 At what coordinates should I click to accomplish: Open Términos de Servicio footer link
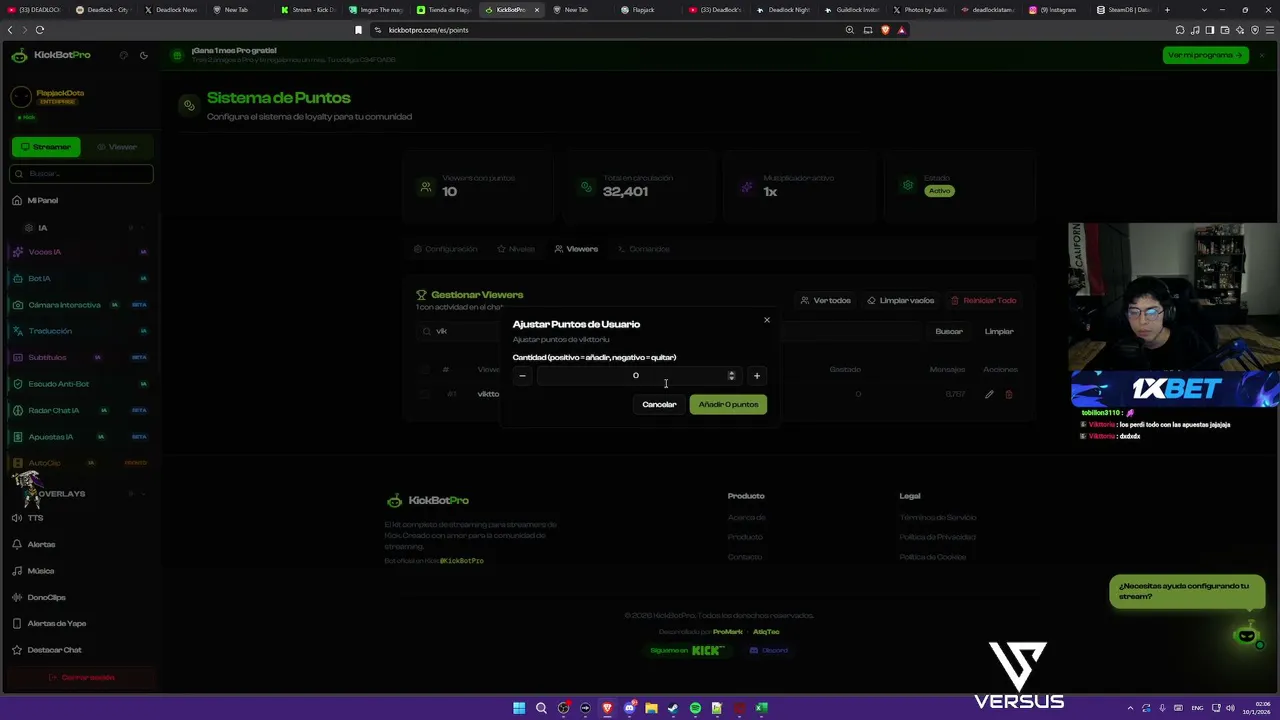pos(938,517)
